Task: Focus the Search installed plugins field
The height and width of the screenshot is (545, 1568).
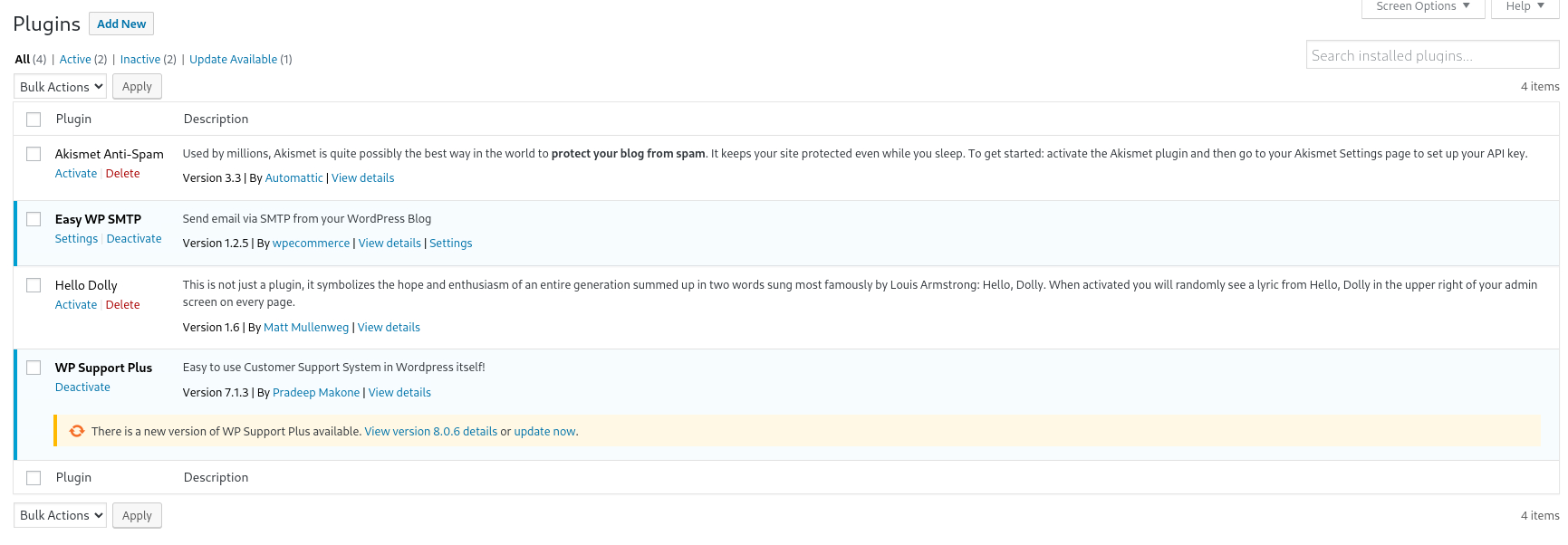Action: [x=1432, y=55]
